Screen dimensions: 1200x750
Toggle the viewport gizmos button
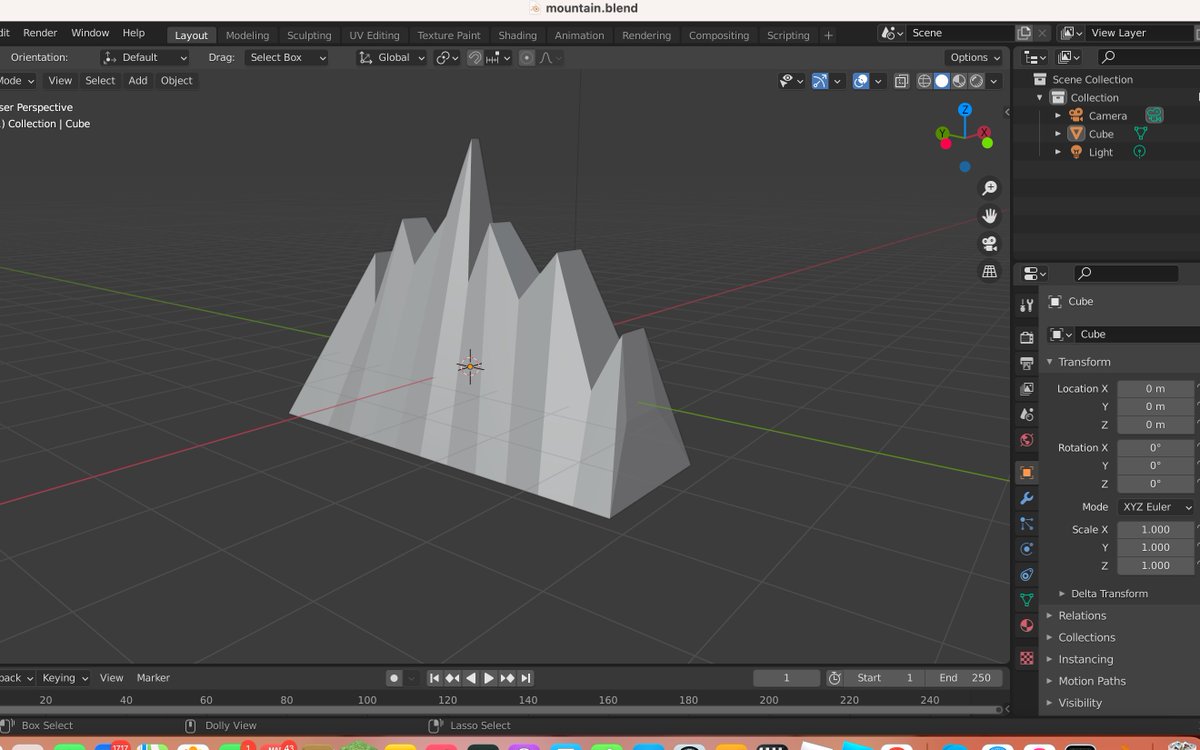pos(820,81)
